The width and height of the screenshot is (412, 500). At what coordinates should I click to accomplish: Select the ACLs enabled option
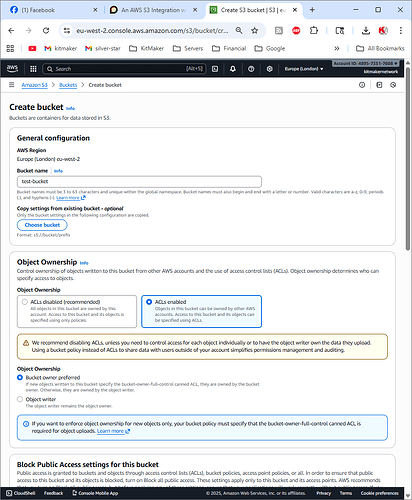[x=201, y=311]
